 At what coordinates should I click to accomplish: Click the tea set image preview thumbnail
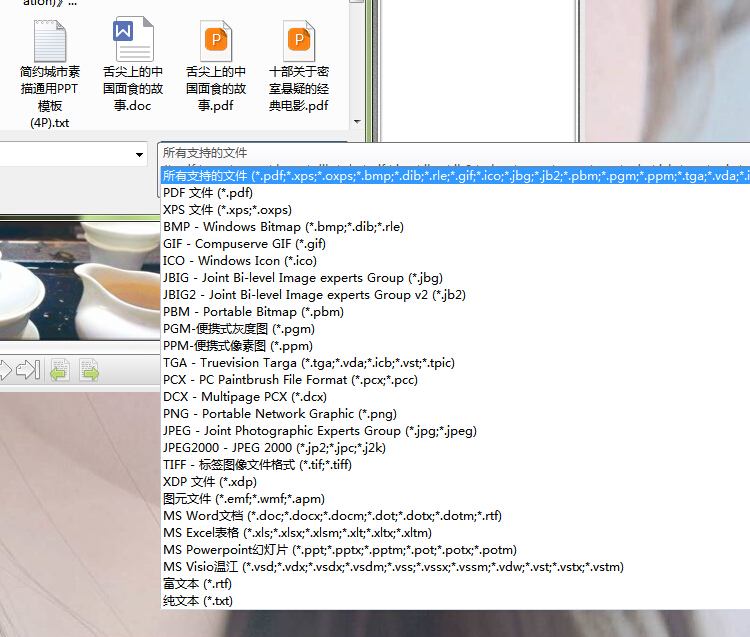80,280
